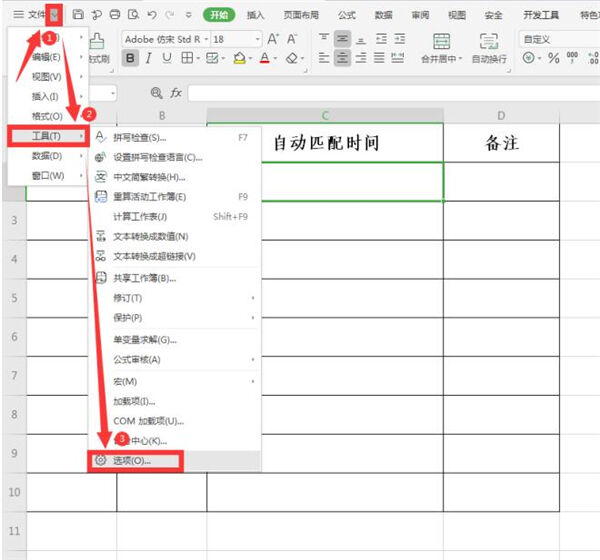Viewport: 600px width, 560px height.
Task: Click the fx Insert Function icon
Action: point(176,93)
